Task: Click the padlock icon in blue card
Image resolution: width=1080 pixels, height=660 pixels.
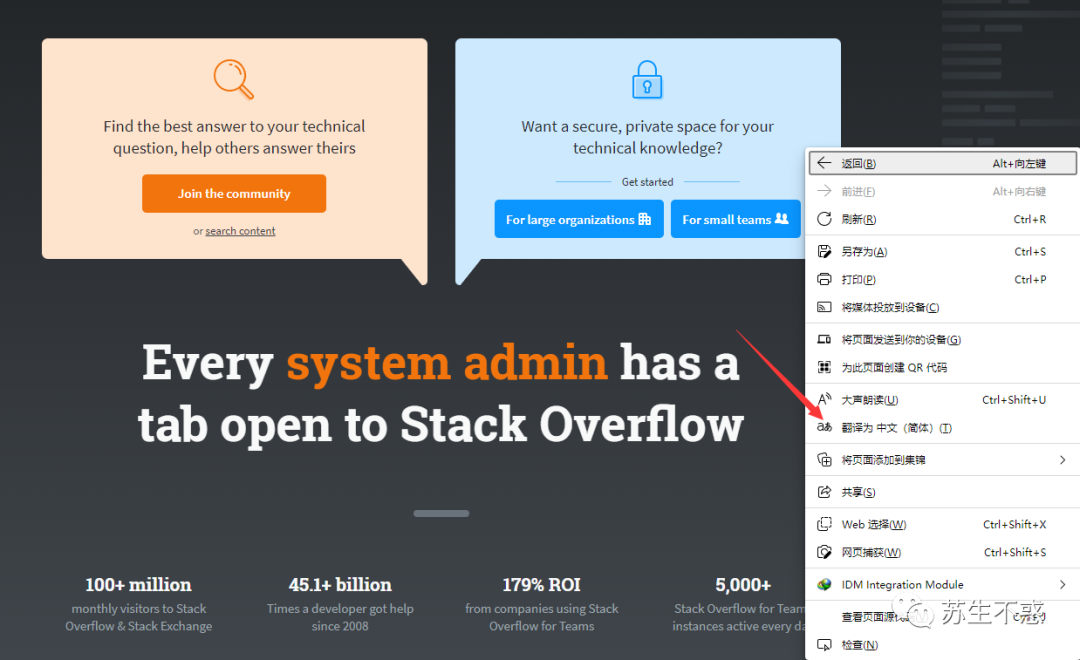Action: (x=647, y=80)
